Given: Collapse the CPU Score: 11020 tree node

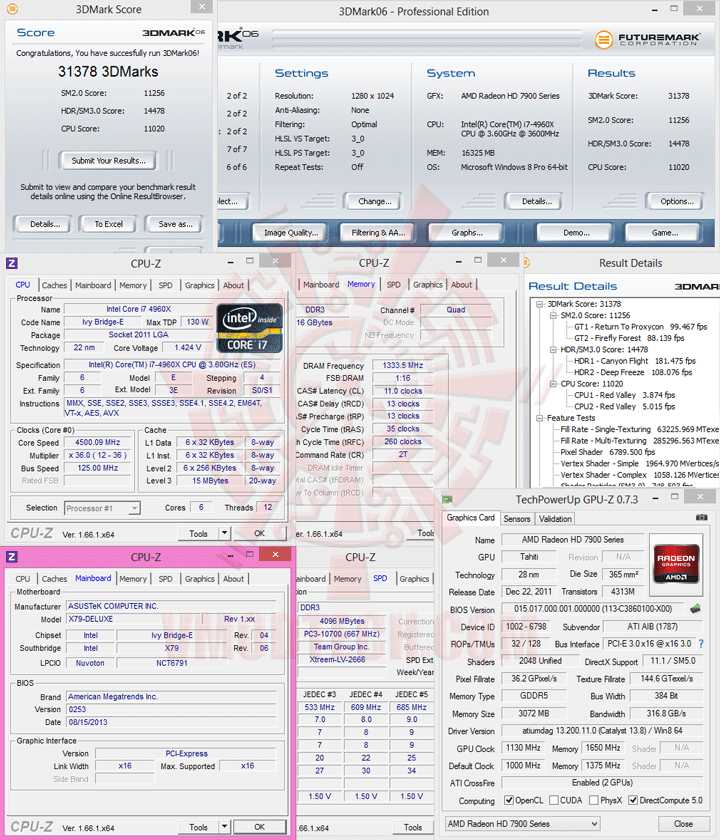Looking at the screenshot, I should (553, 384).
